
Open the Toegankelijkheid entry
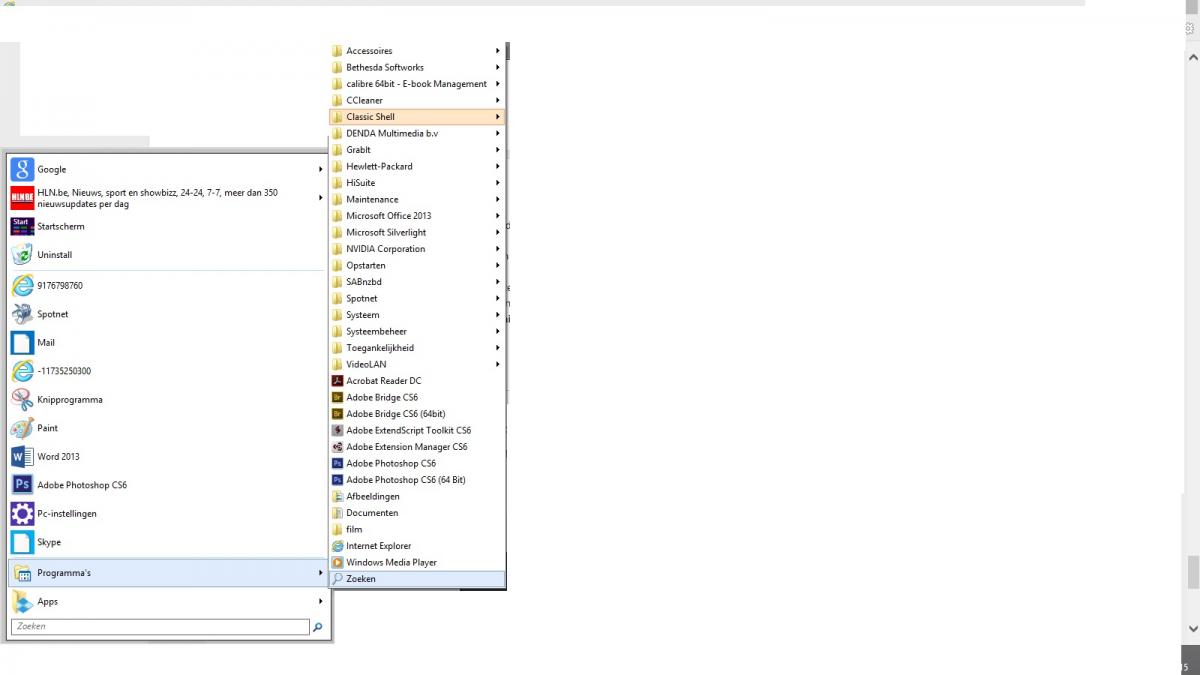click(417, 348)
